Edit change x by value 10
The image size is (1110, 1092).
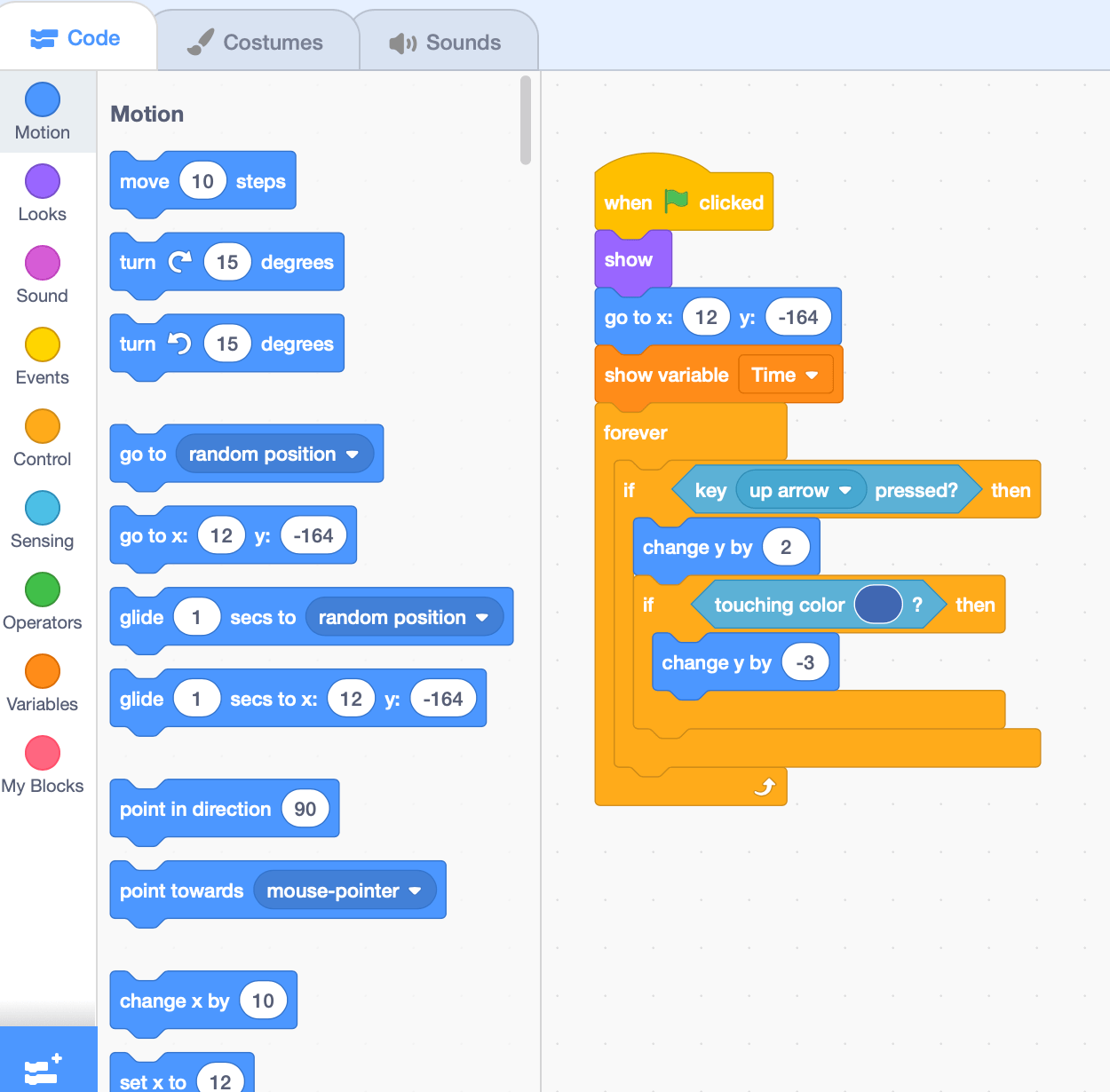(263, 1001)
